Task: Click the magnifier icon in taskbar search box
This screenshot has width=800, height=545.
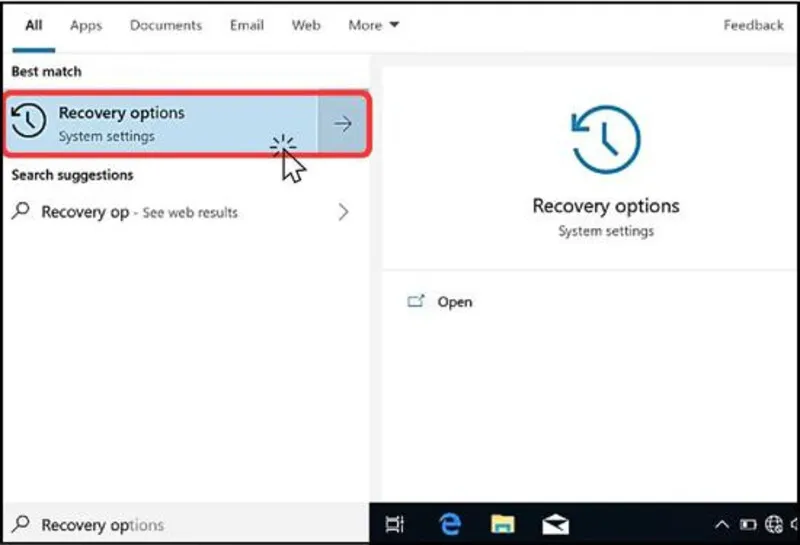Action: point(21,524)
